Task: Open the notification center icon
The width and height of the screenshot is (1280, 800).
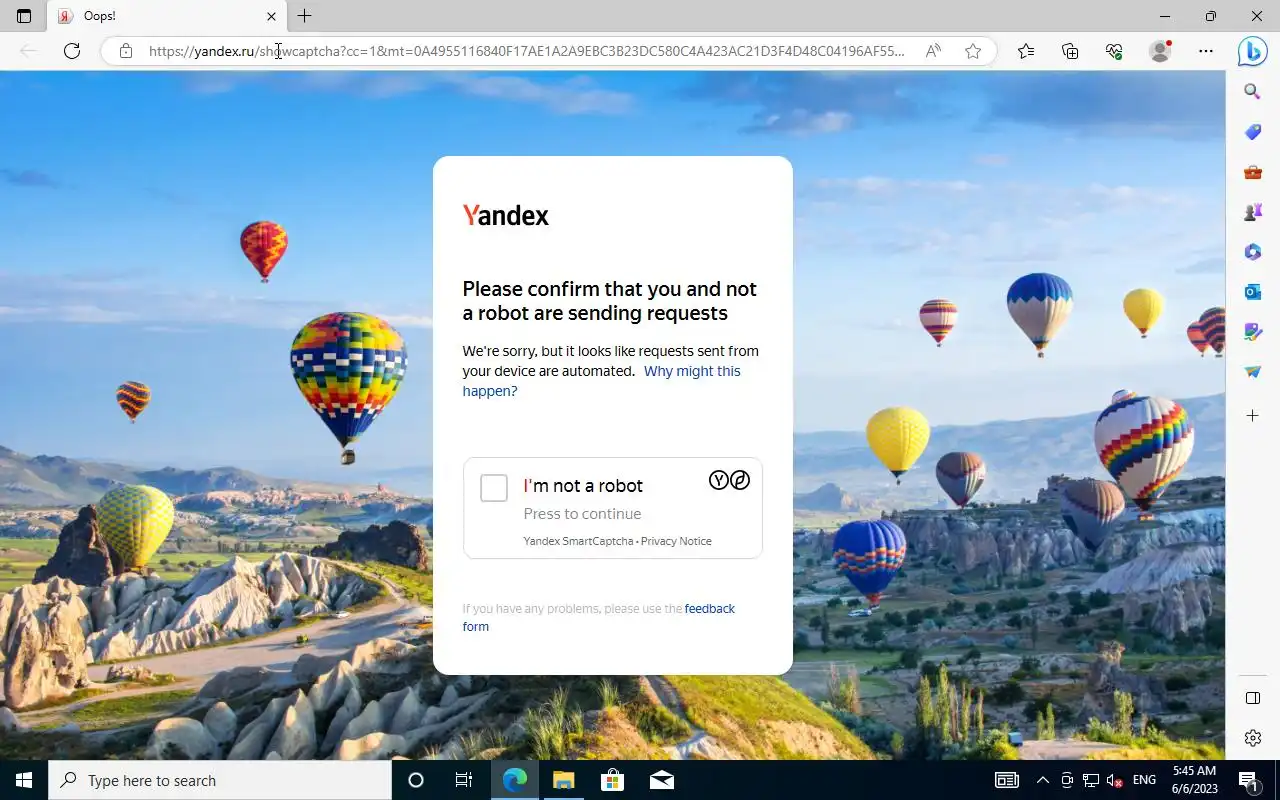Action: [x=1249, y=780]
